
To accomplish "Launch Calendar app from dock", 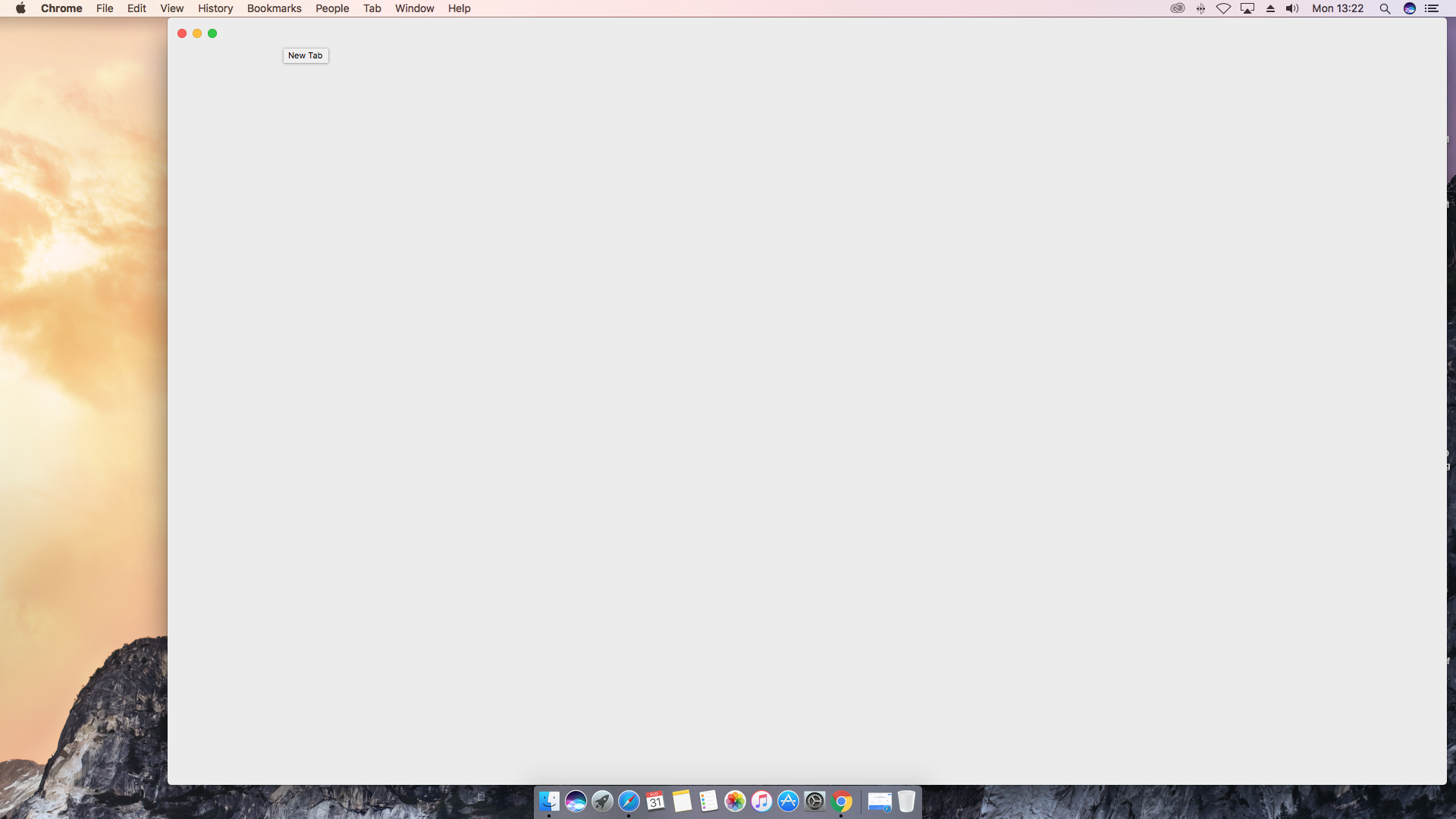I will coord(655,801).
